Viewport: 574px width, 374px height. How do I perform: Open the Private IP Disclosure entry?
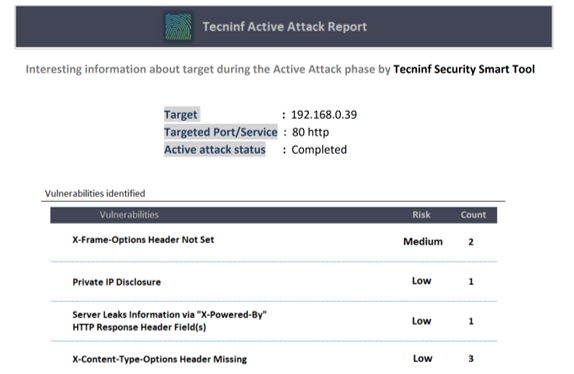pyautogui.click(x=116, y=282)
